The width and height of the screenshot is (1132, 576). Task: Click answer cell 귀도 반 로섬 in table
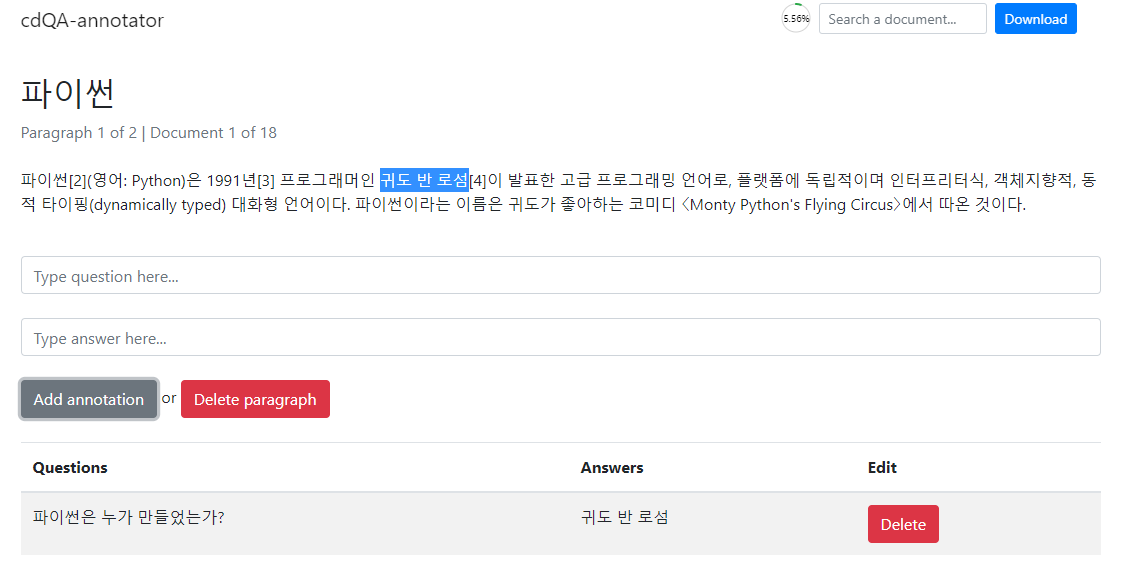pyautogui.click(x=624, y=517)
